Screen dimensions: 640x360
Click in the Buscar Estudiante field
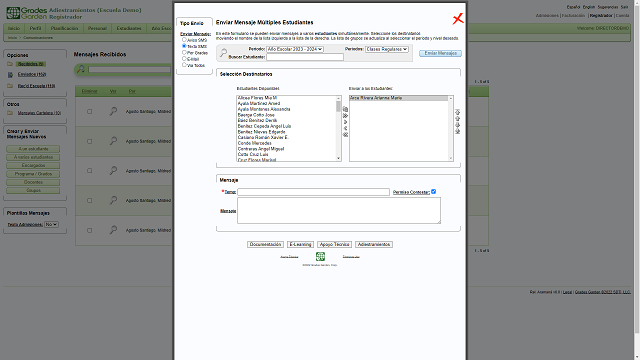[305, 57]
